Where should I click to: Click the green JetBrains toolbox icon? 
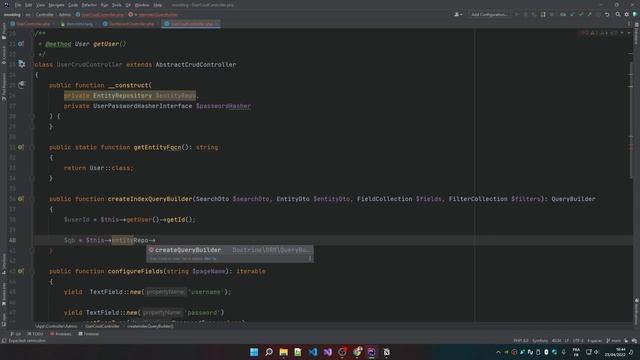pos(635,14)
